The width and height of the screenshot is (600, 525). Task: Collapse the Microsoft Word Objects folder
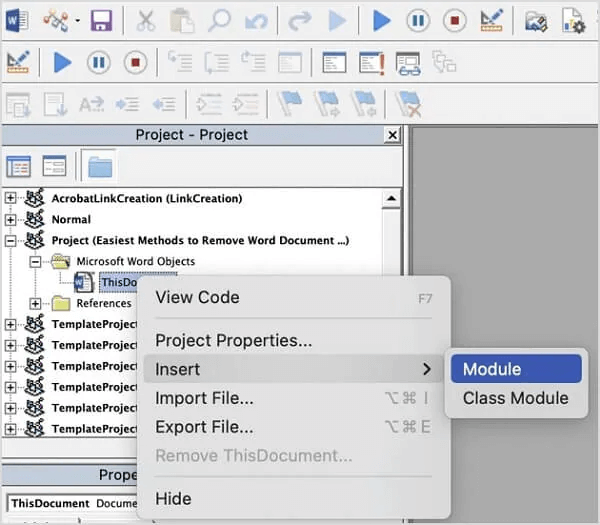click(x=36, y=261)
